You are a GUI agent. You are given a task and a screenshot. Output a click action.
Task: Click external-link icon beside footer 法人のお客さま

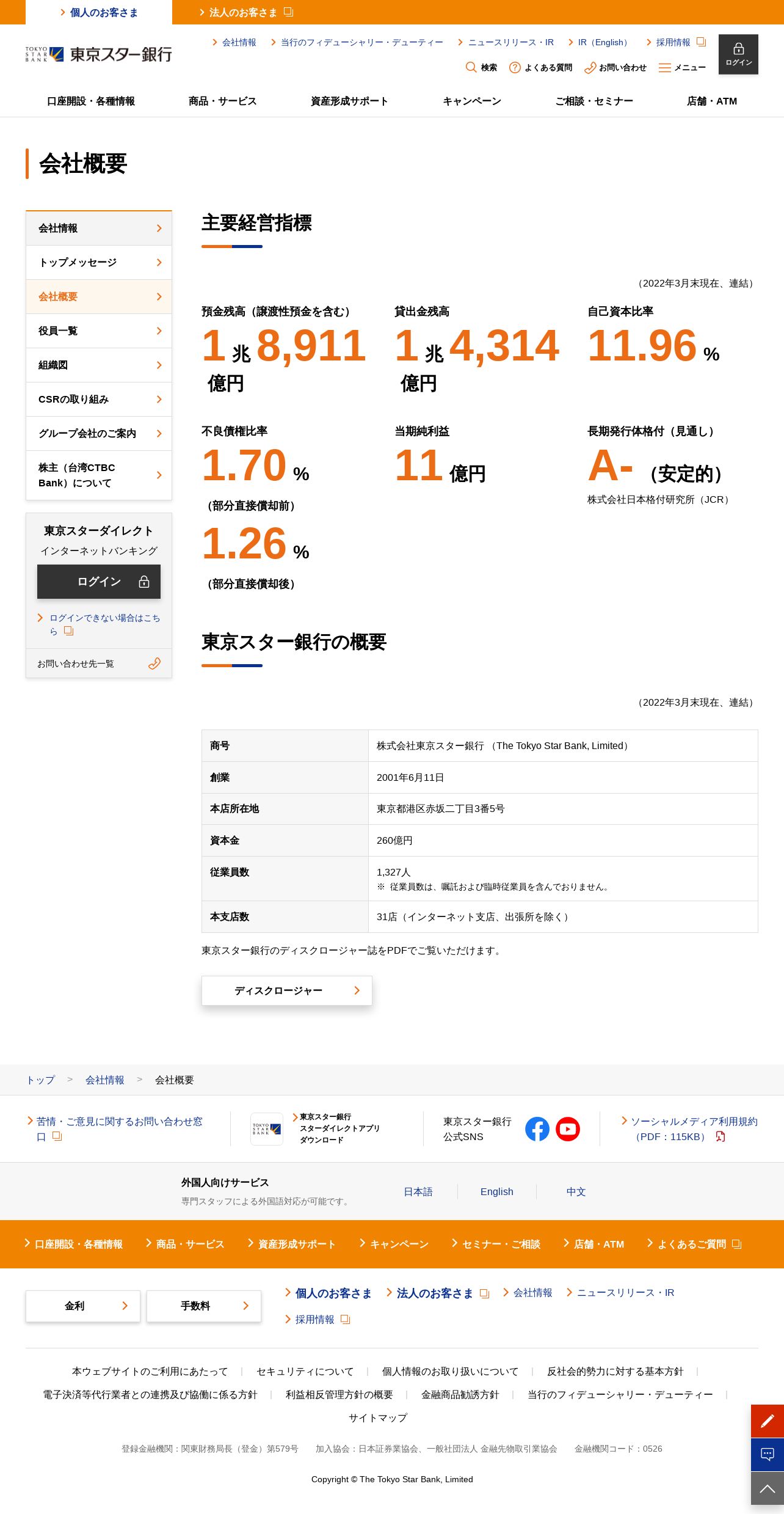[x=484, y=1293]
